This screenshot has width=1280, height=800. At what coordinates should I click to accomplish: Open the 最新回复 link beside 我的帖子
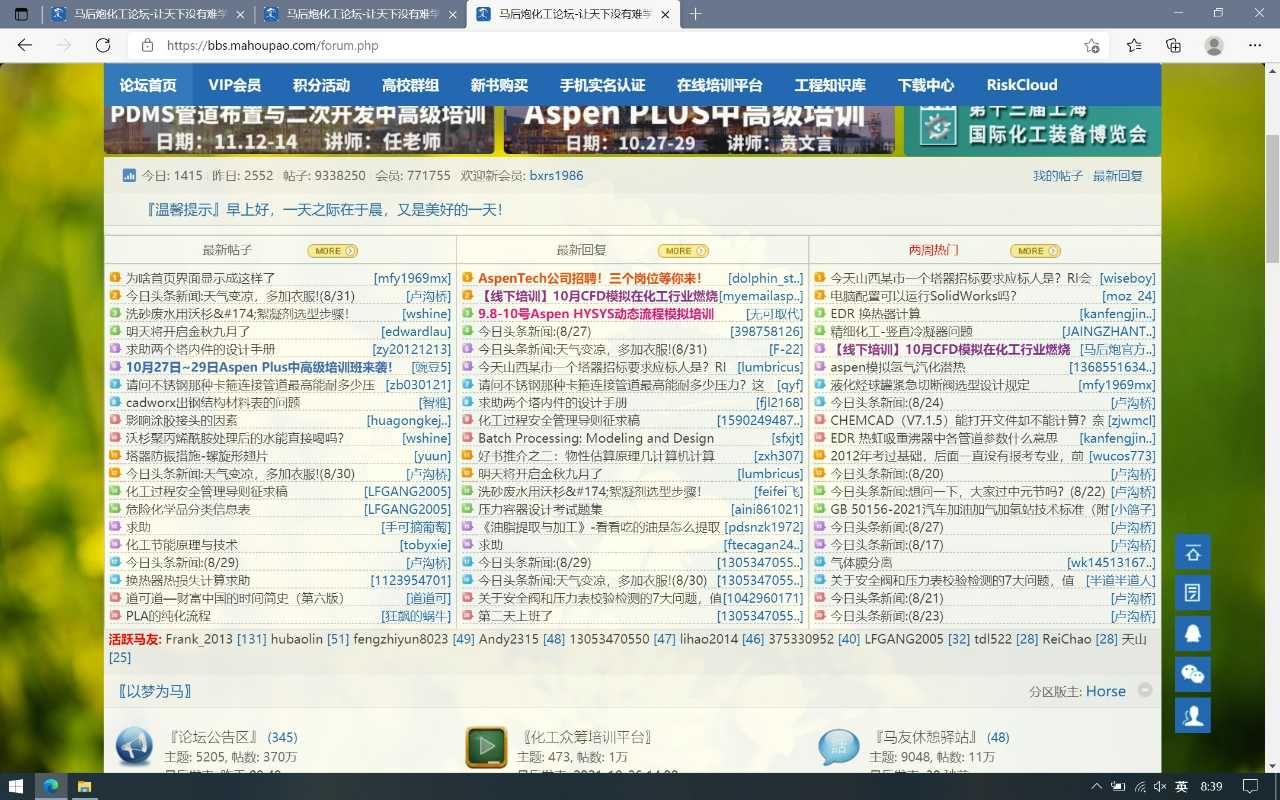pyautogui.click(x=1118, y=176)
